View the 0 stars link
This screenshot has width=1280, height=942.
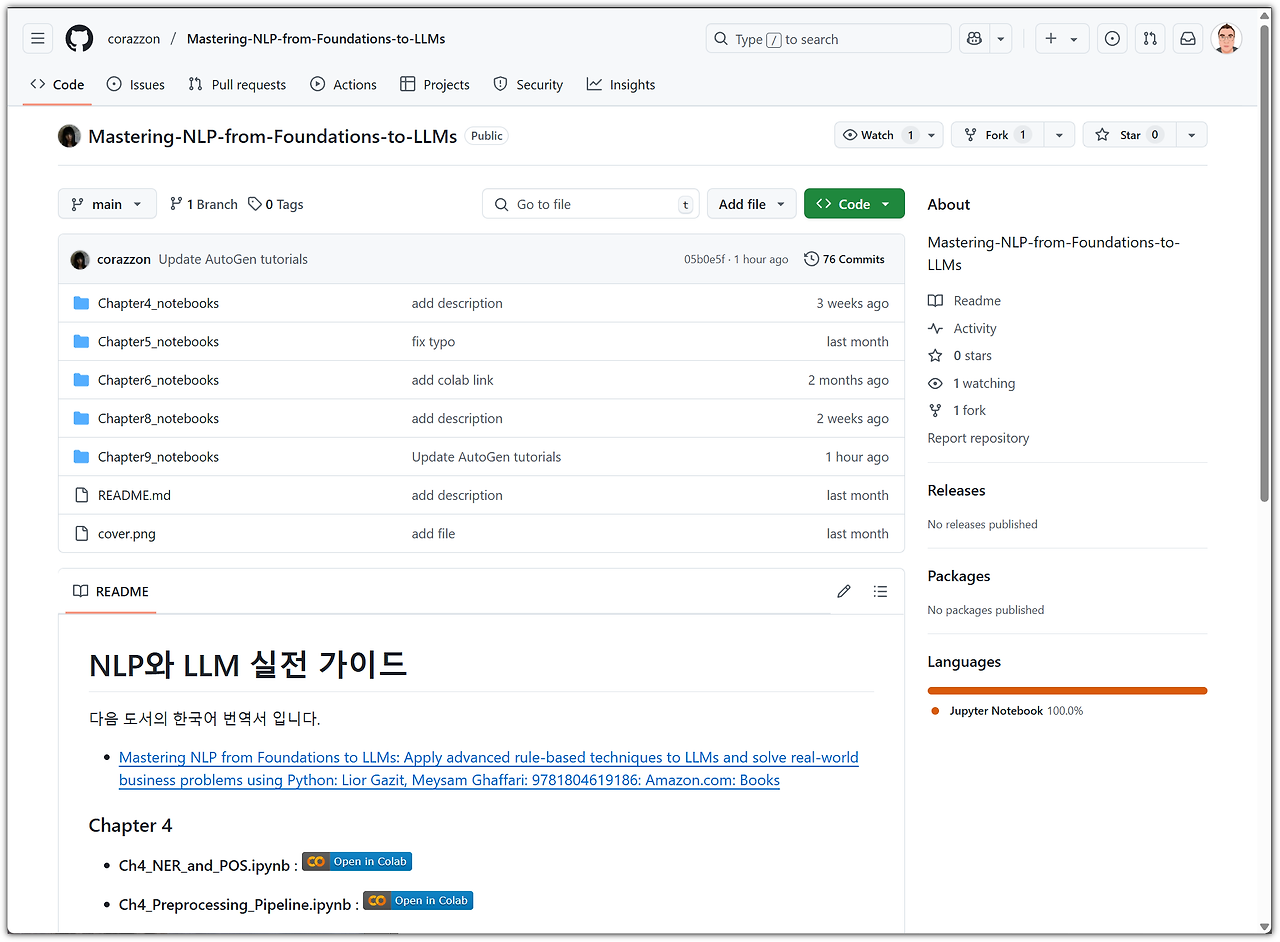coord(960,356)
